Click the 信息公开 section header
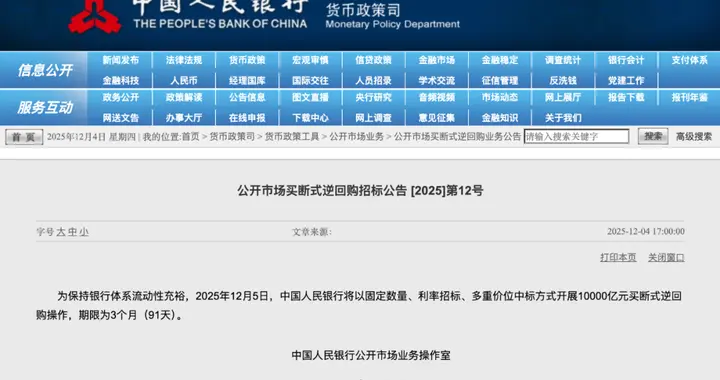The width and height of the screenshot is (720, 380). click(x=45, y=70)
